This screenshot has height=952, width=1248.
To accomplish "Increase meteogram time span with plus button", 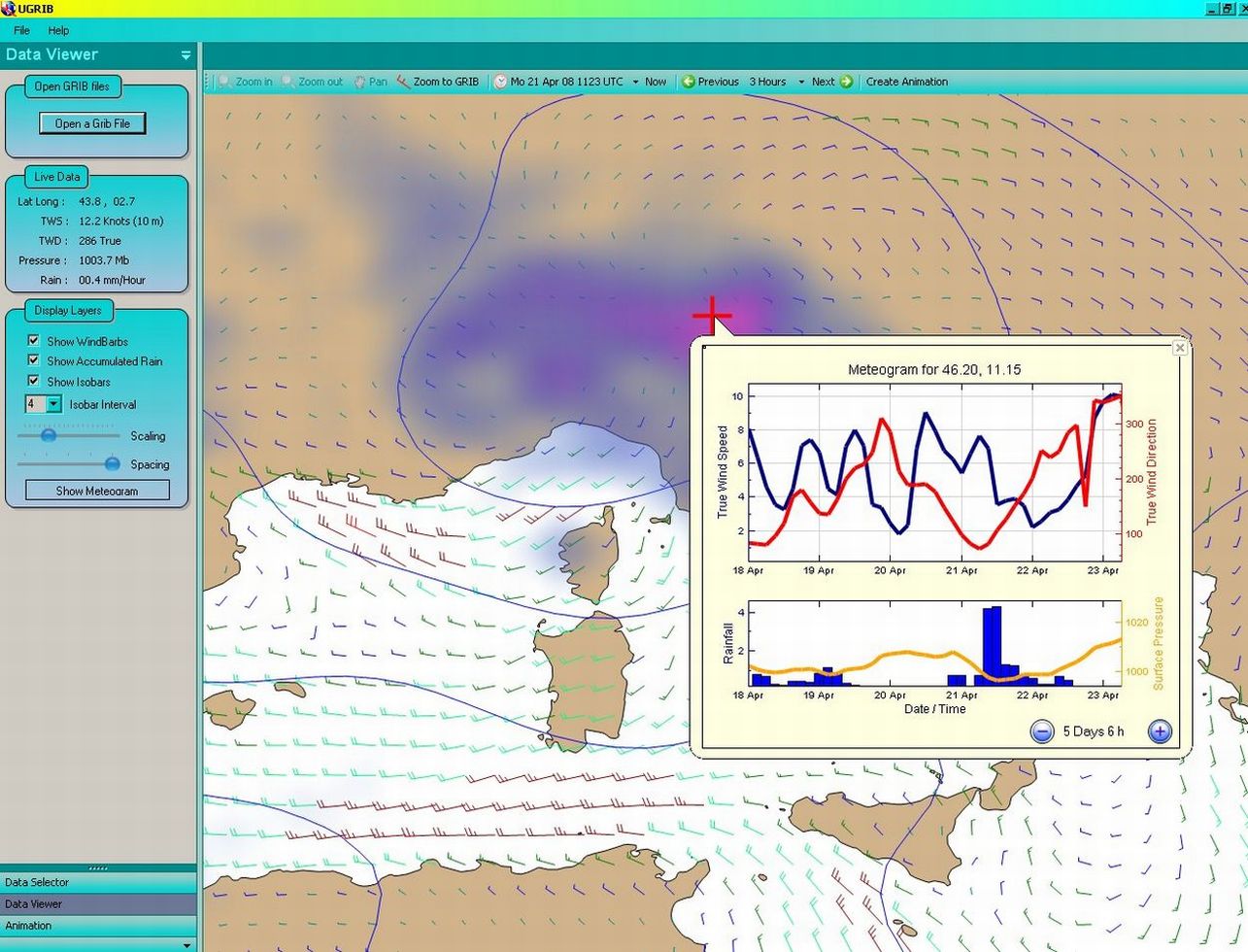I will coord(1160,731).
